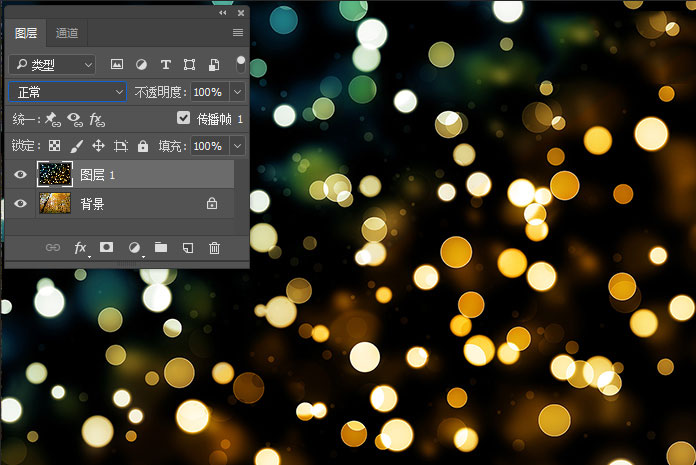Image resolution: width=696 pixels, height=465 pixels.
Task: Filter layers by pixel image layers
Action: [117, 64]
